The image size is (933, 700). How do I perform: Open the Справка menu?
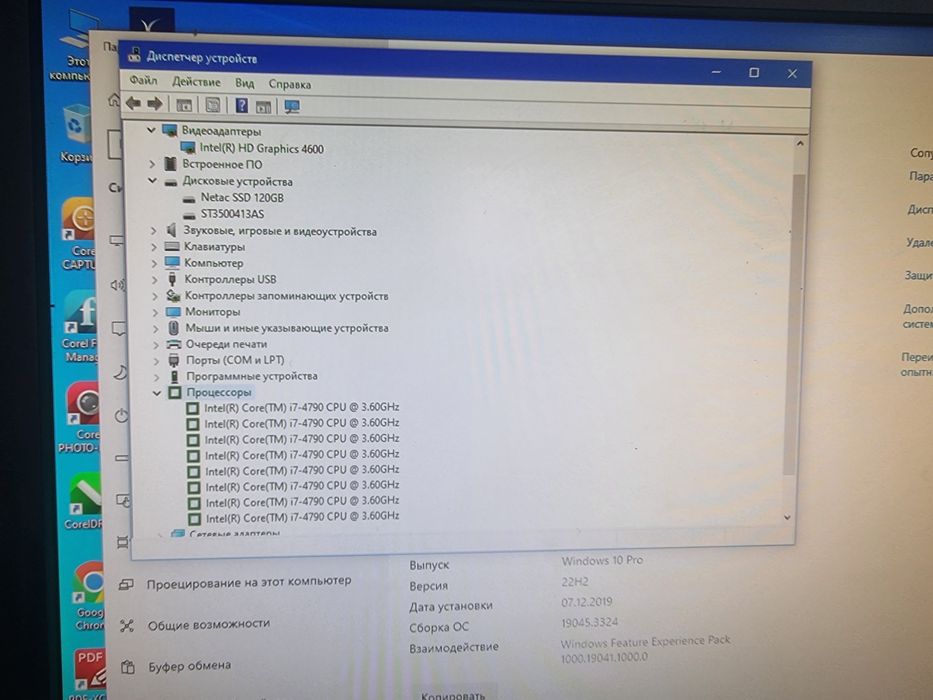click(289, 85)
